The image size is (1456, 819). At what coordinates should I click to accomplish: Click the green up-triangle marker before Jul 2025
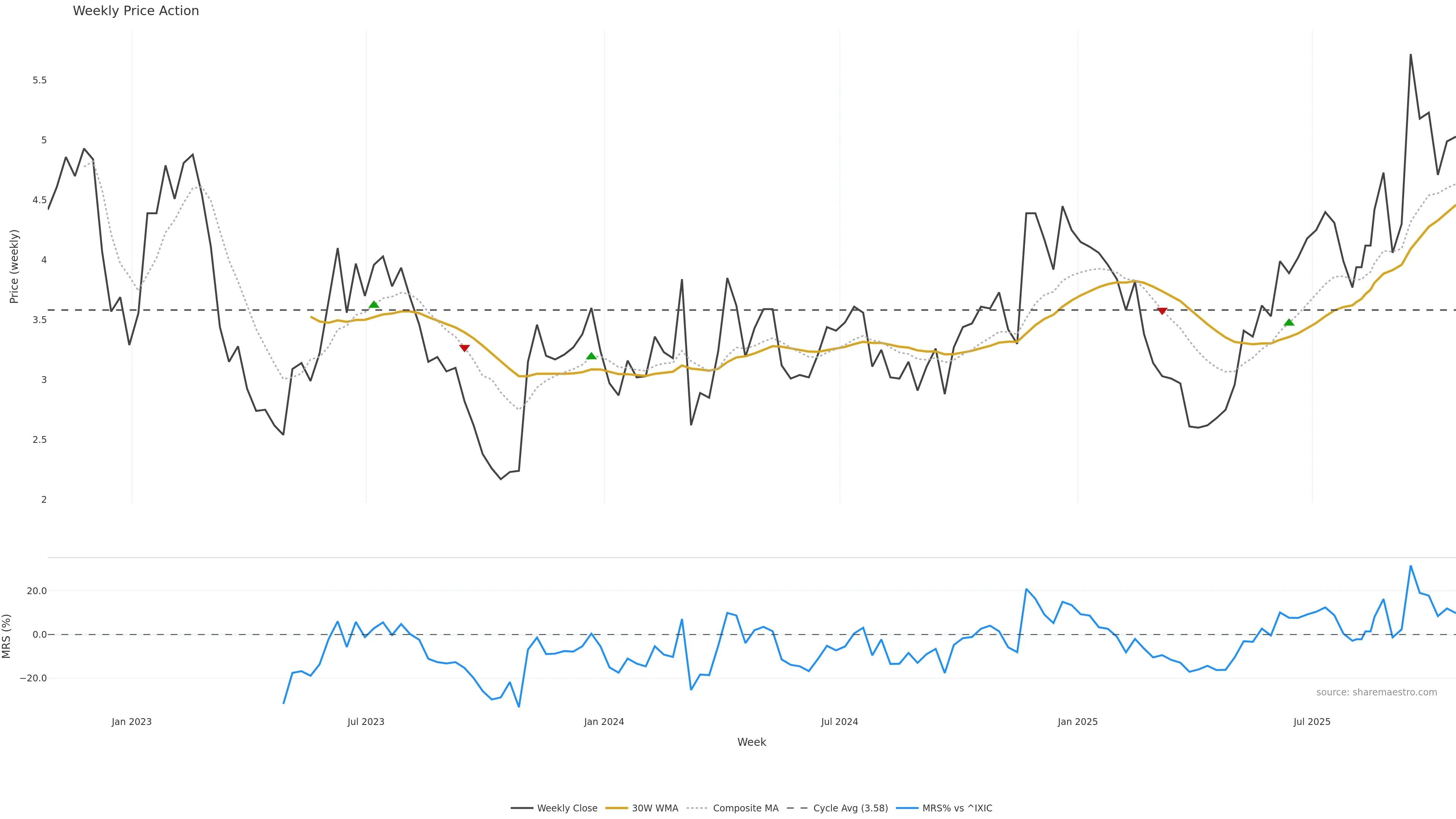(x=1289, y=322)
